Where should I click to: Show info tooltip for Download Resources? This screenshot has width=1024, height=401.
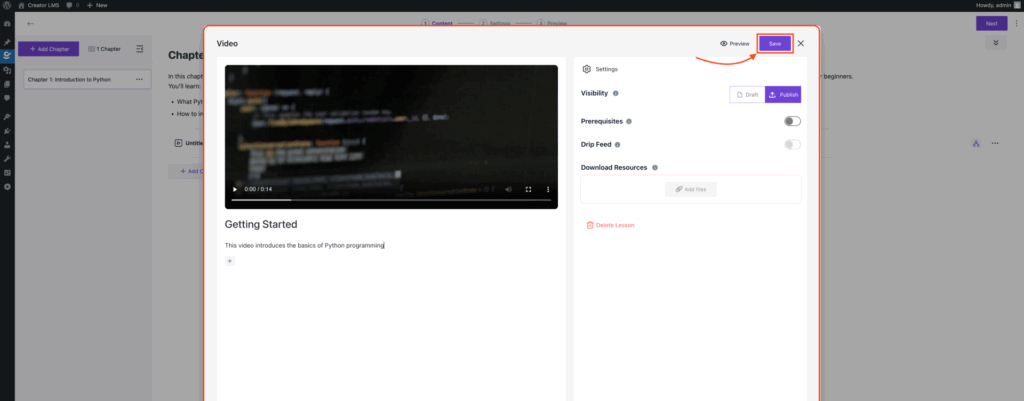[x=655, y=167]
